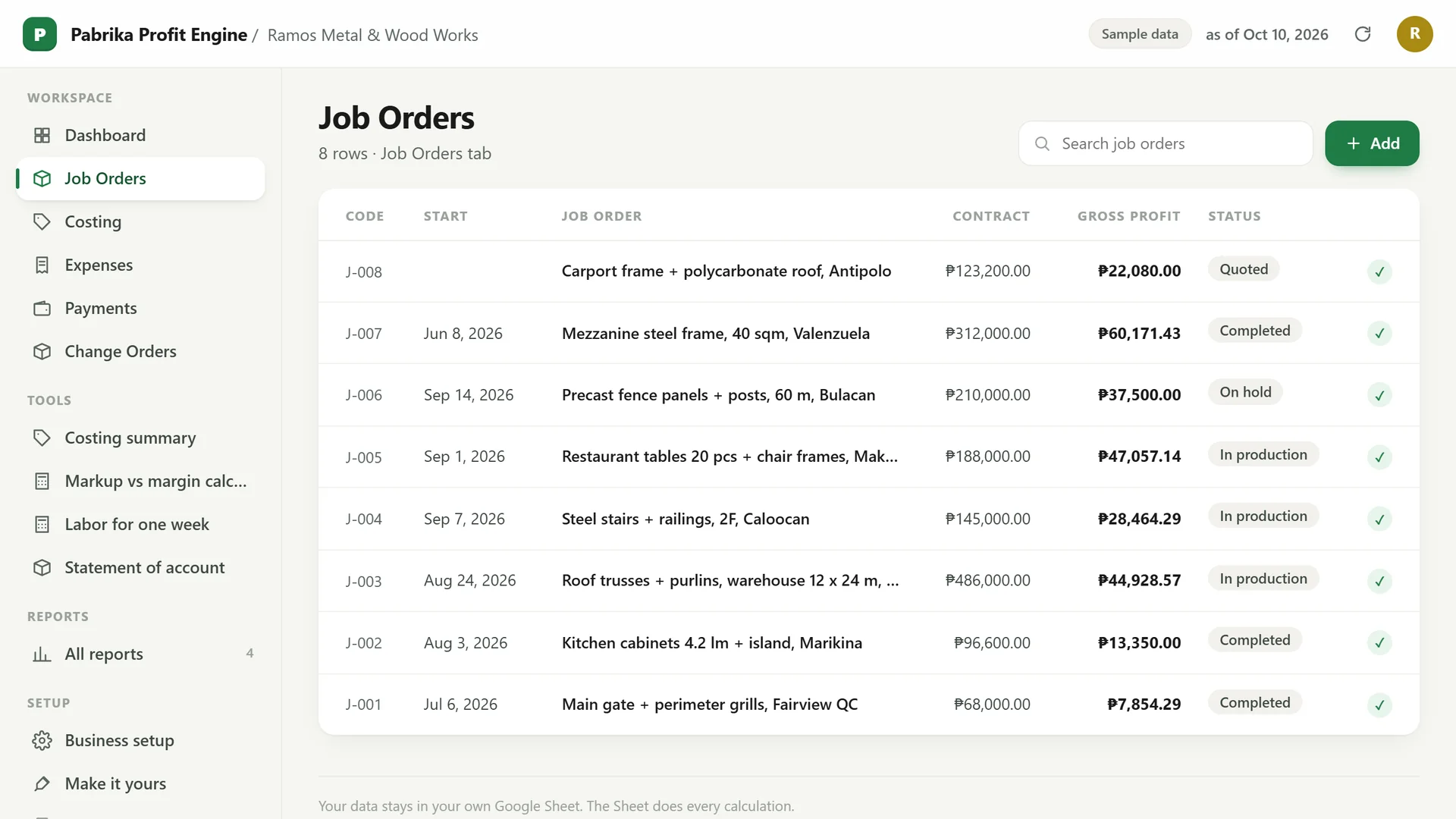1456x819 pixels.
Task: Click the Statement of account box icon
Action: click(x=42, y=567)
